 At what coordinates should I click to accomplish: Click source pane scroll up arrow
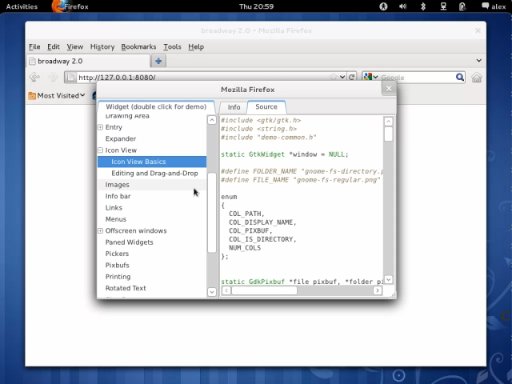tap(388, 121)
